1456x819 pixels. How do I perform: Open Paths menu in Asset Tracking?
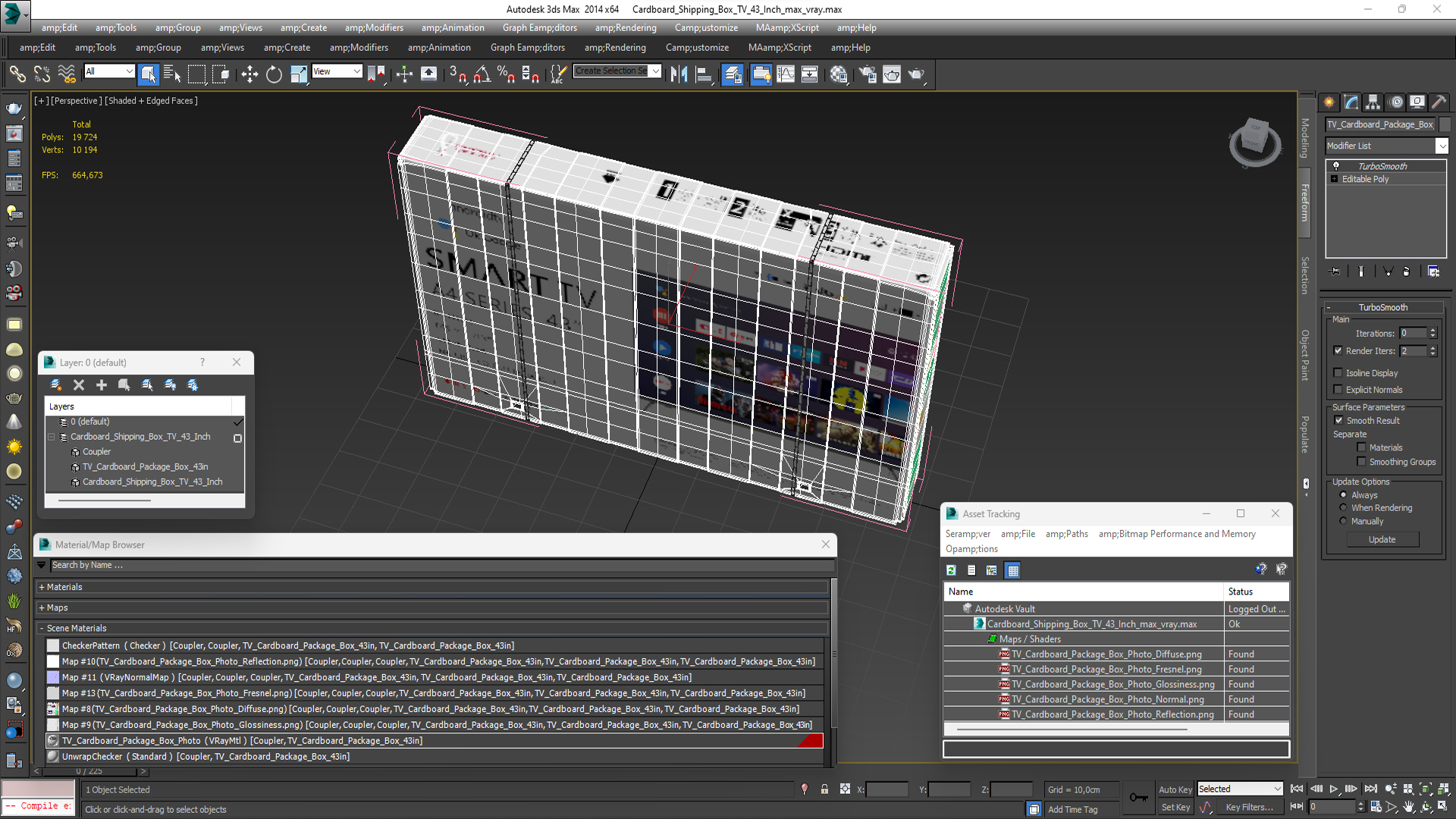(x=1066, y=534)
